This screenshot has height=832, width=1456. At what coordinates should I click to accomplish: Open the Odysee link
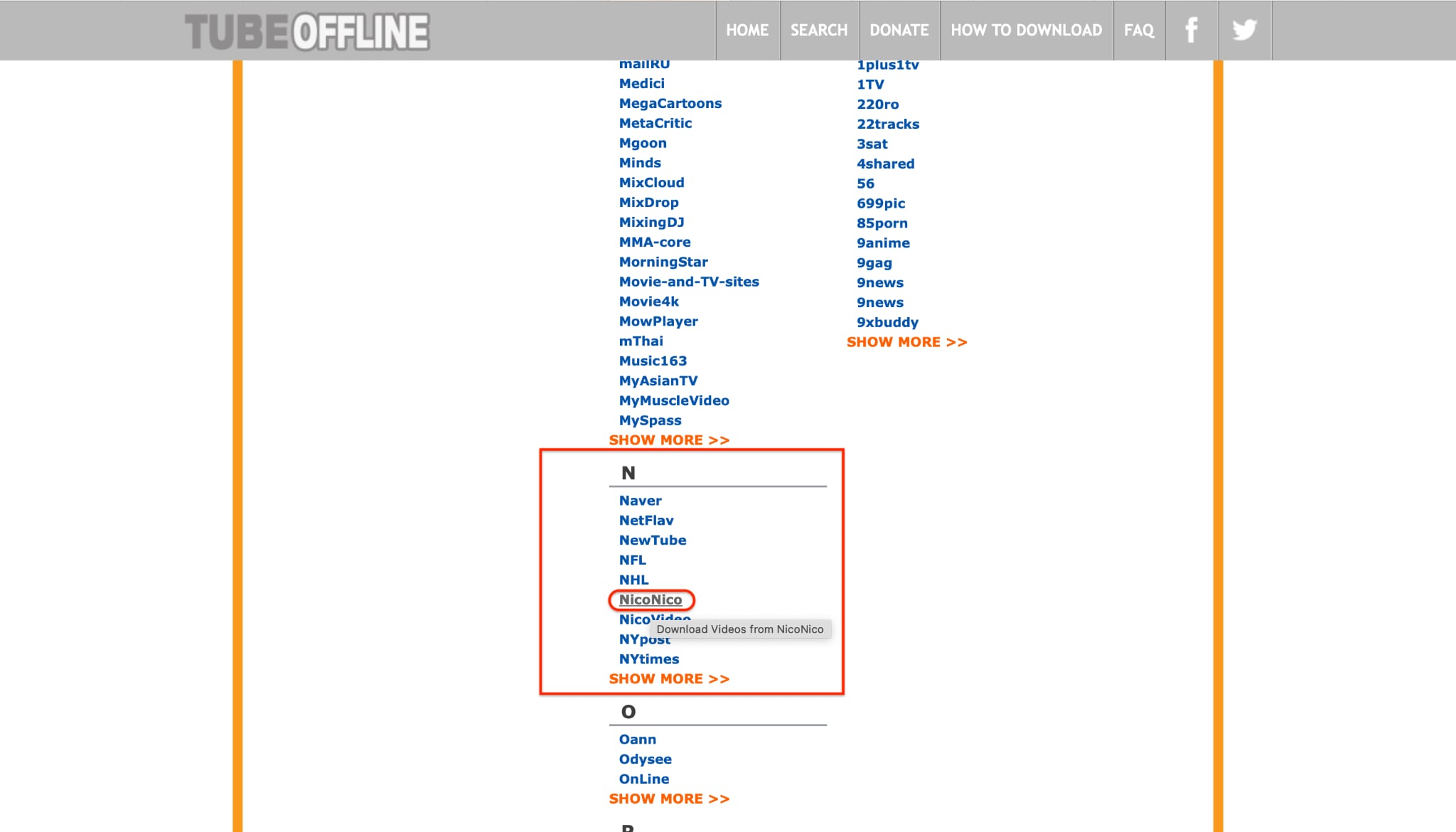646,759
